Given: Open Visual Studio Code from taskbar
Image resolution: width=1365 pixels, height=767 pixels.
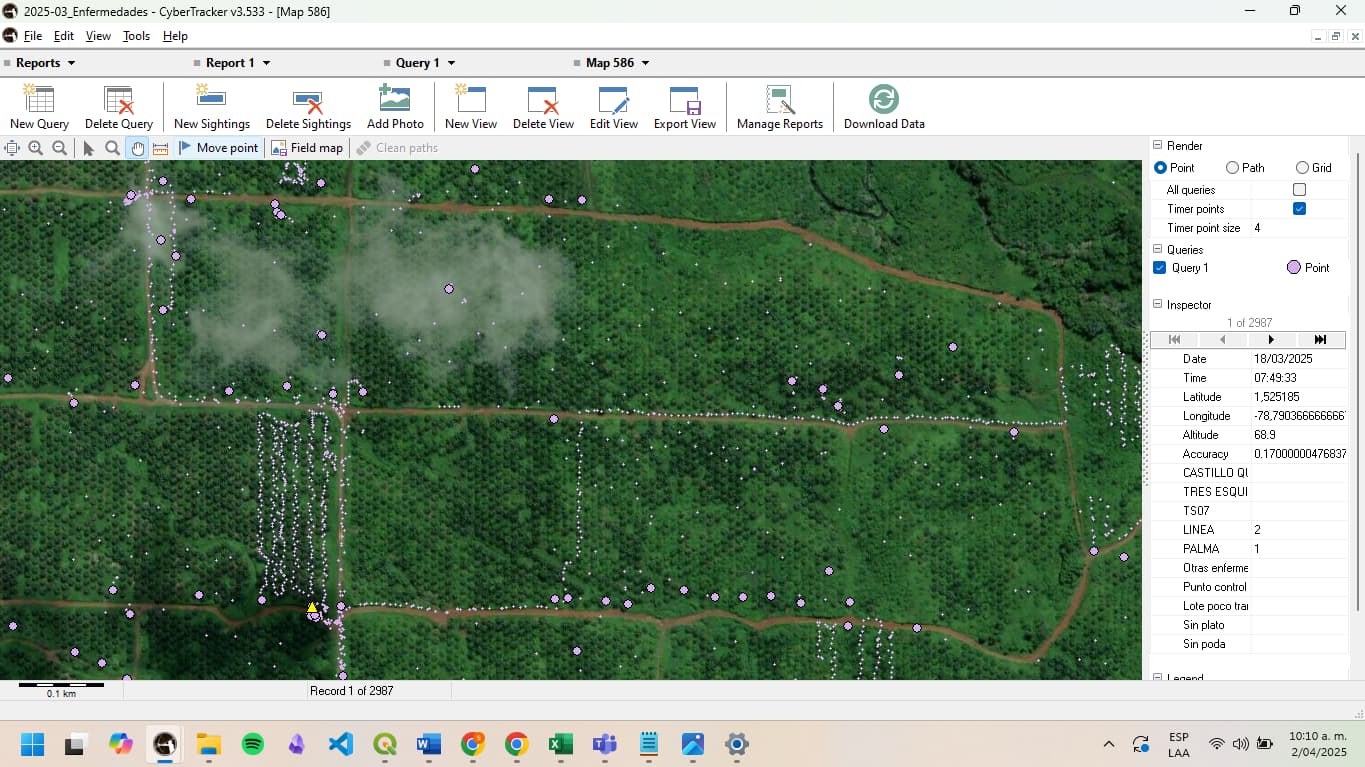Looking at the screenshot, I should click(x=341, y=744).
